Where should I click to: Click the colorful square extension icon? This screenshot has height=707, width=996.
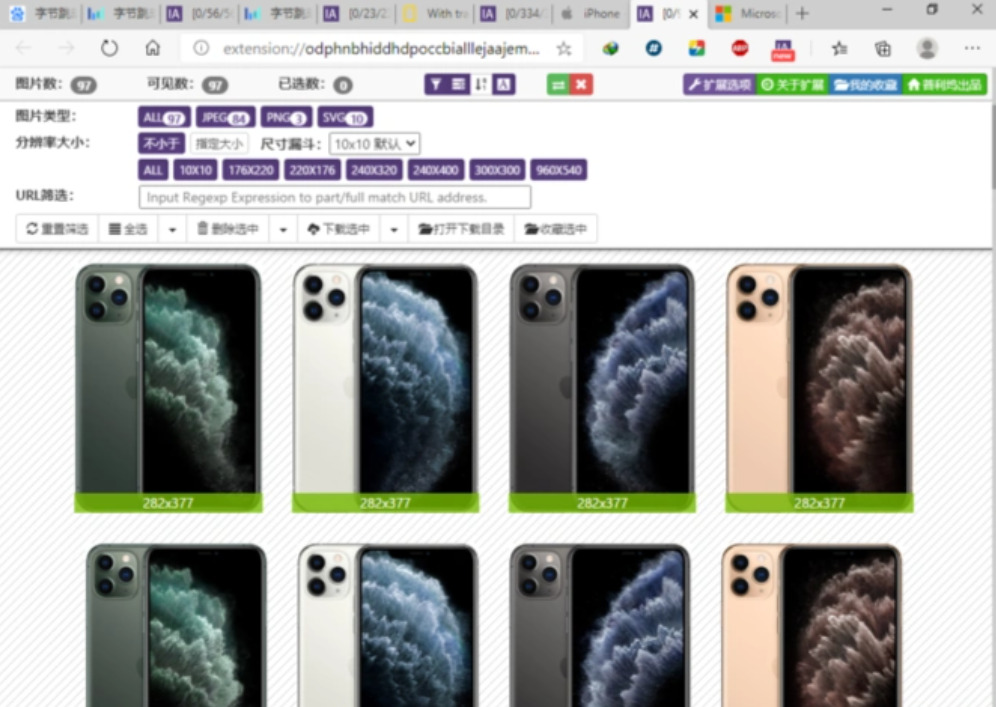pyautogui.click(x=697, y=48)
